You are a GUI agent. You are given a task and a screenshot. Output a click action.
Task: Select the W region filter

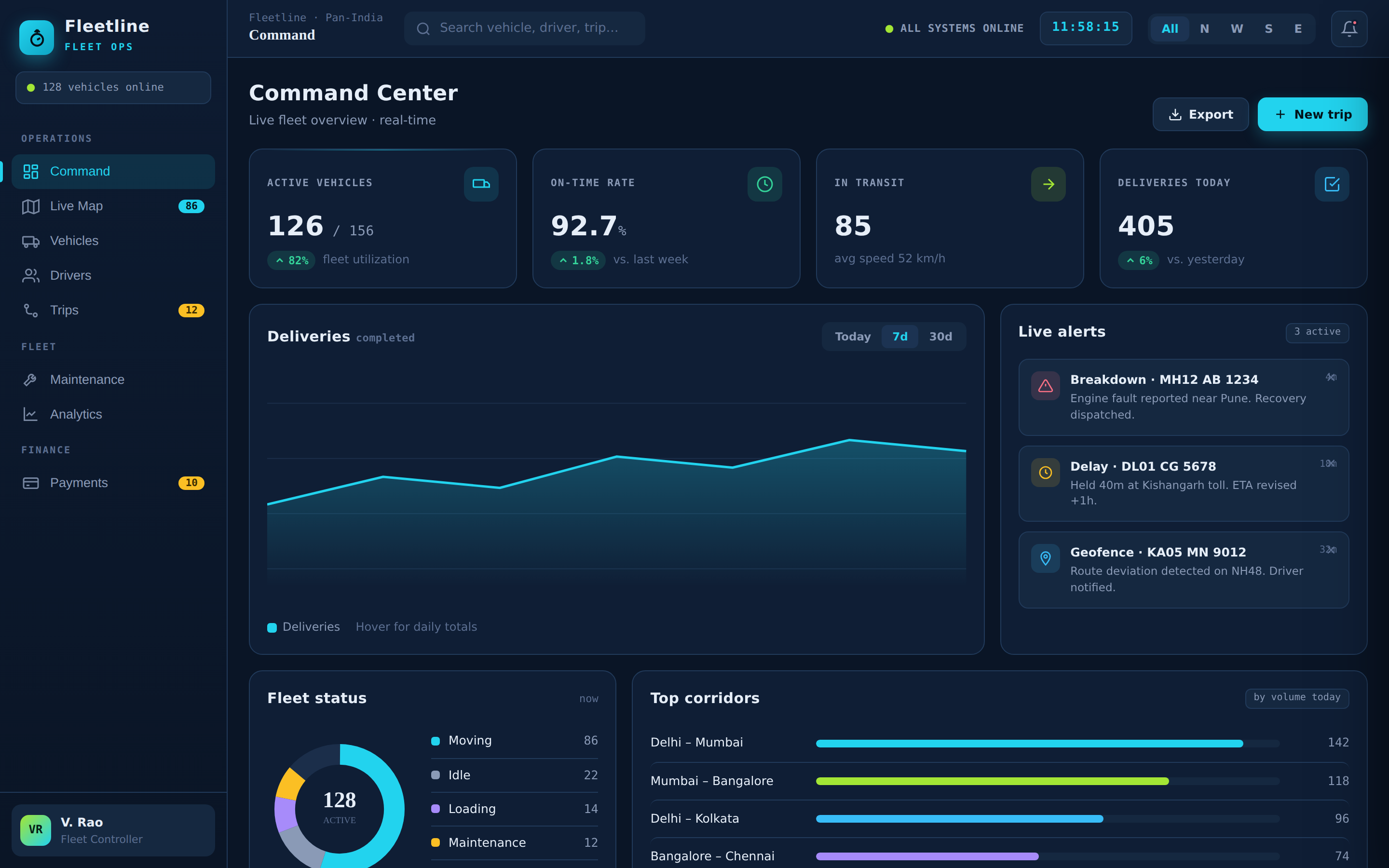coord(1236,29)
